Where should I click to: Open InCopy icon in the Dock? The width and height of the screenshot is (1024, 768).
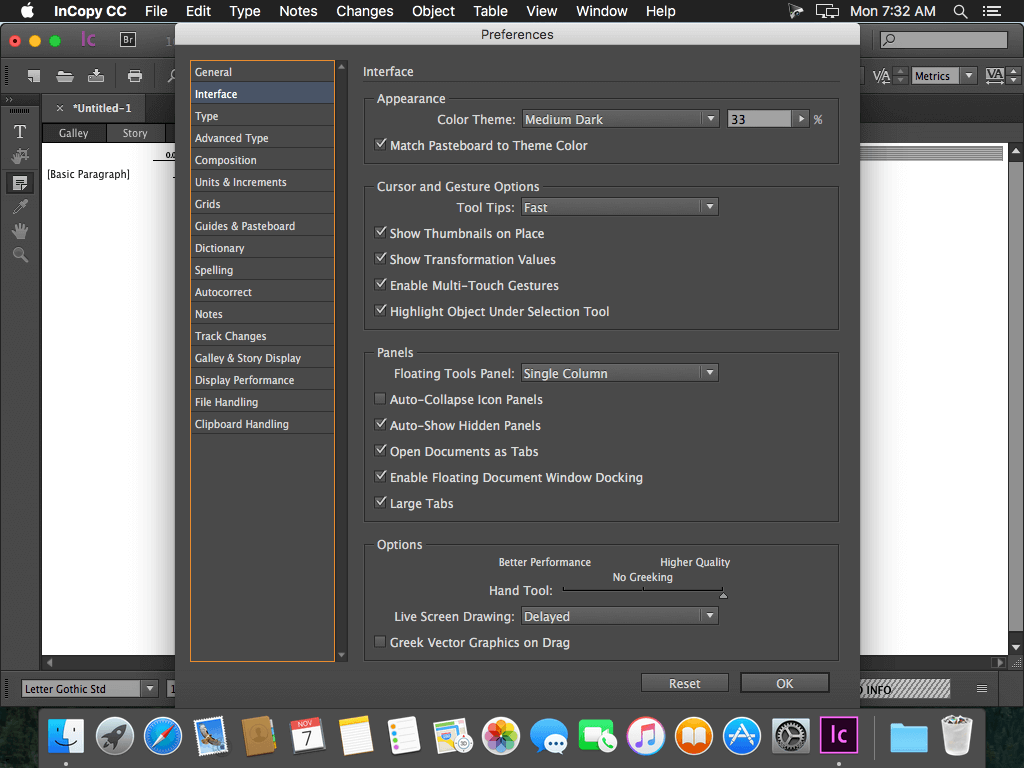[x=839, y=736]
